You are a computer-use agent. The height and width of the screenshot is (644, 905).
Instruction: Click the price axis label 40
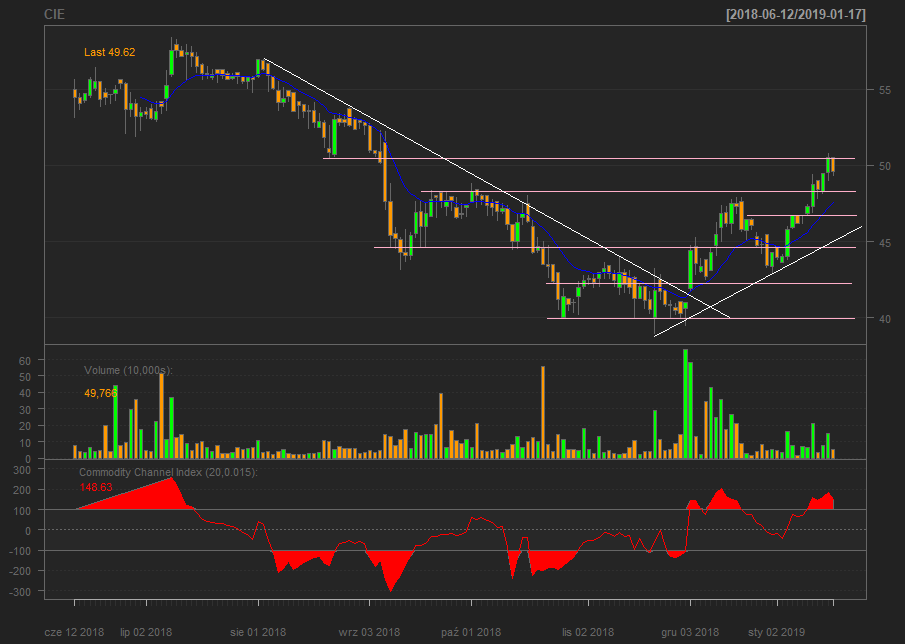coord(884,319)
